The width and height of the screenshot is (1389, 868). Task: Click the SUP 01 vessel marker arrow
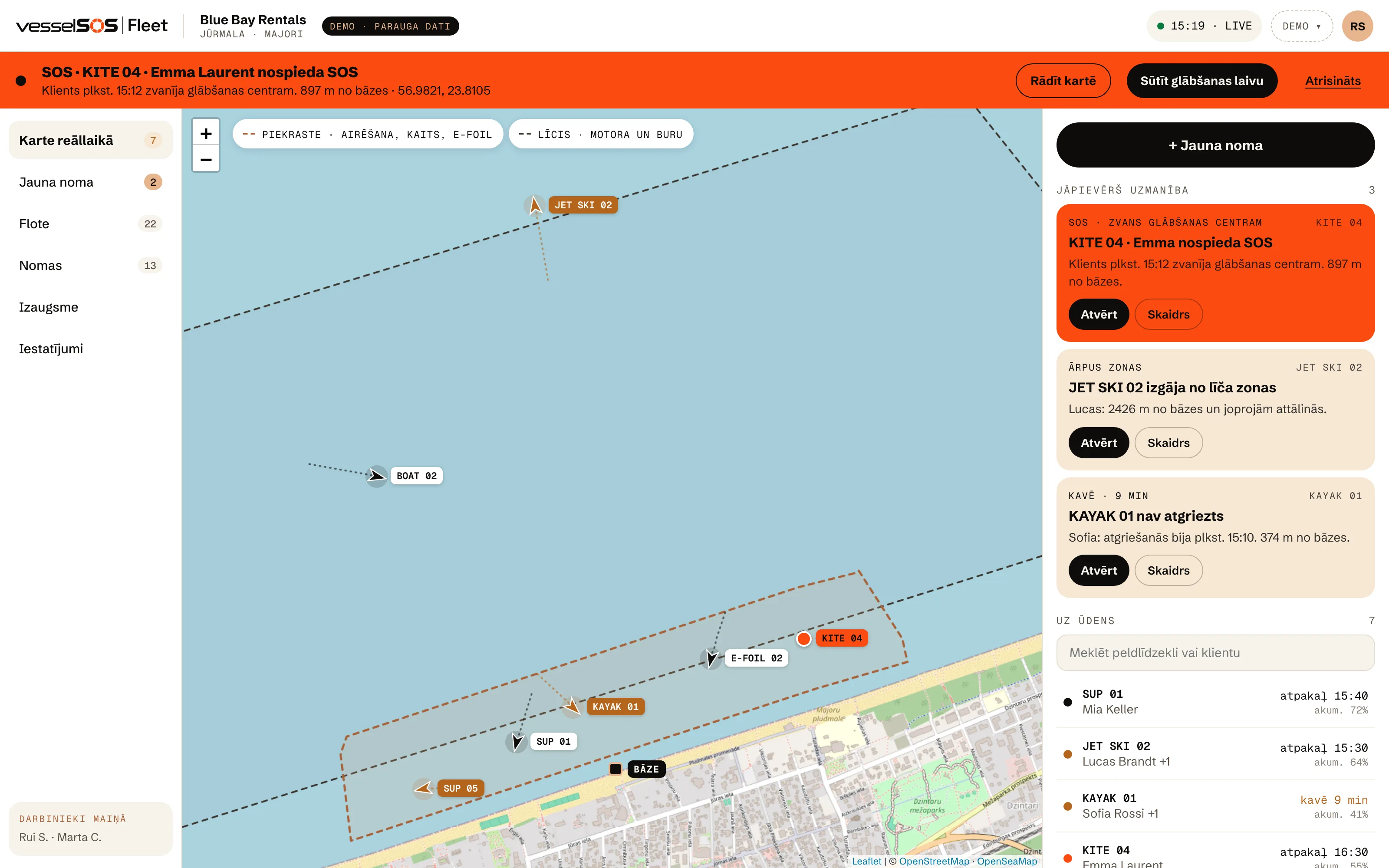tap(517, 742)
